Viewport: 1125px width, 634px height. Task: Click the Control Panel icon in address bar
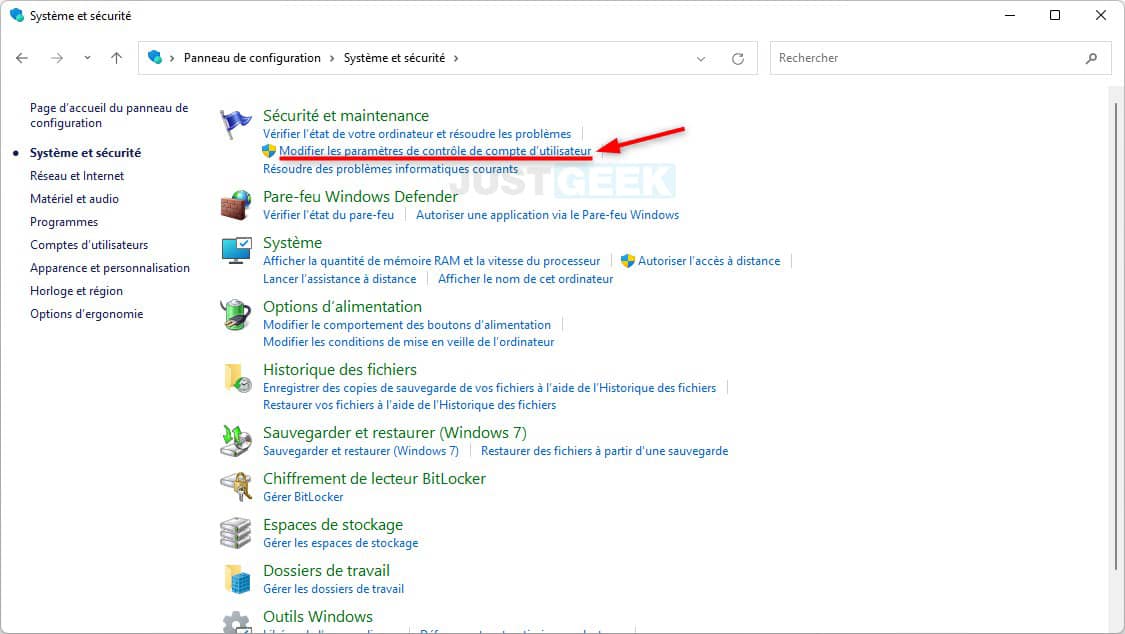[154, 57]
